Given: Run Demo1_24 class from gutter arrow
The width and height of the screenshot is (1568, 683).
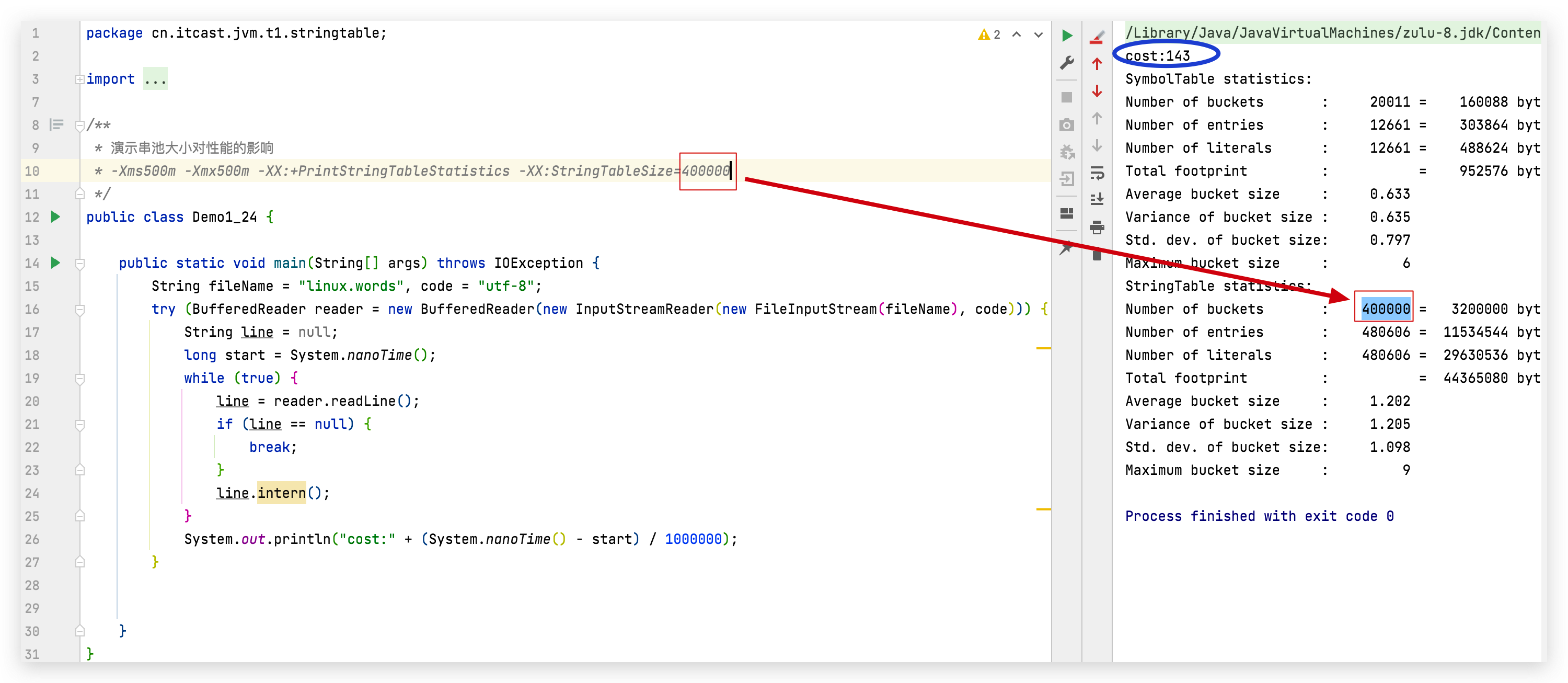Looking at the screenshot, I should click(x=55, y=217).
